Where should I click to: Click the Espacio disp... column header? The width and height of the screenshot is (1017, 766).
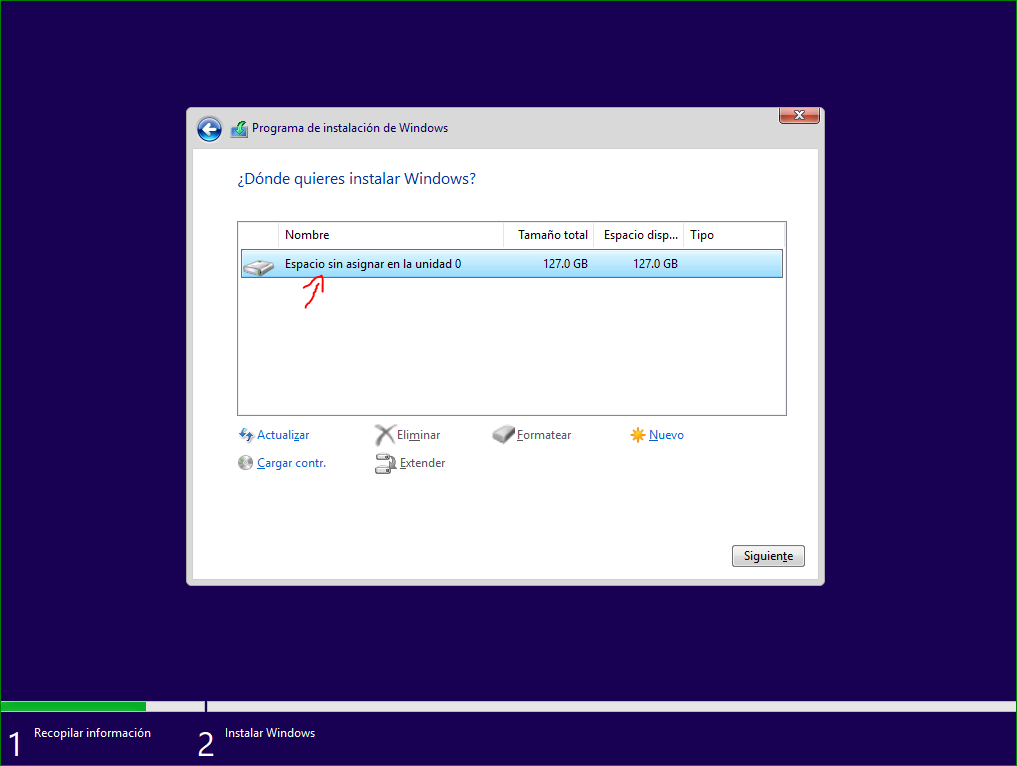point(639,235)
